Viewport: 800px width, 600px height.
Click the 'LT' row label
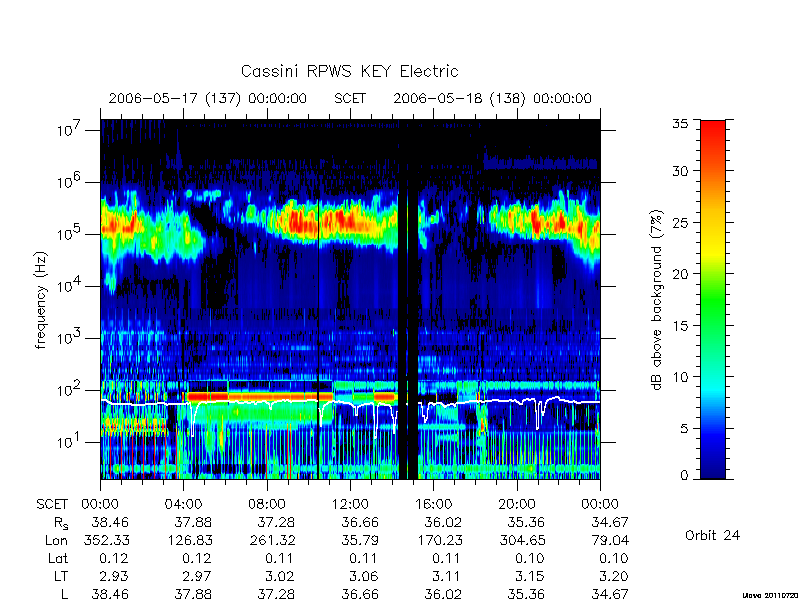tap(61, 577)
